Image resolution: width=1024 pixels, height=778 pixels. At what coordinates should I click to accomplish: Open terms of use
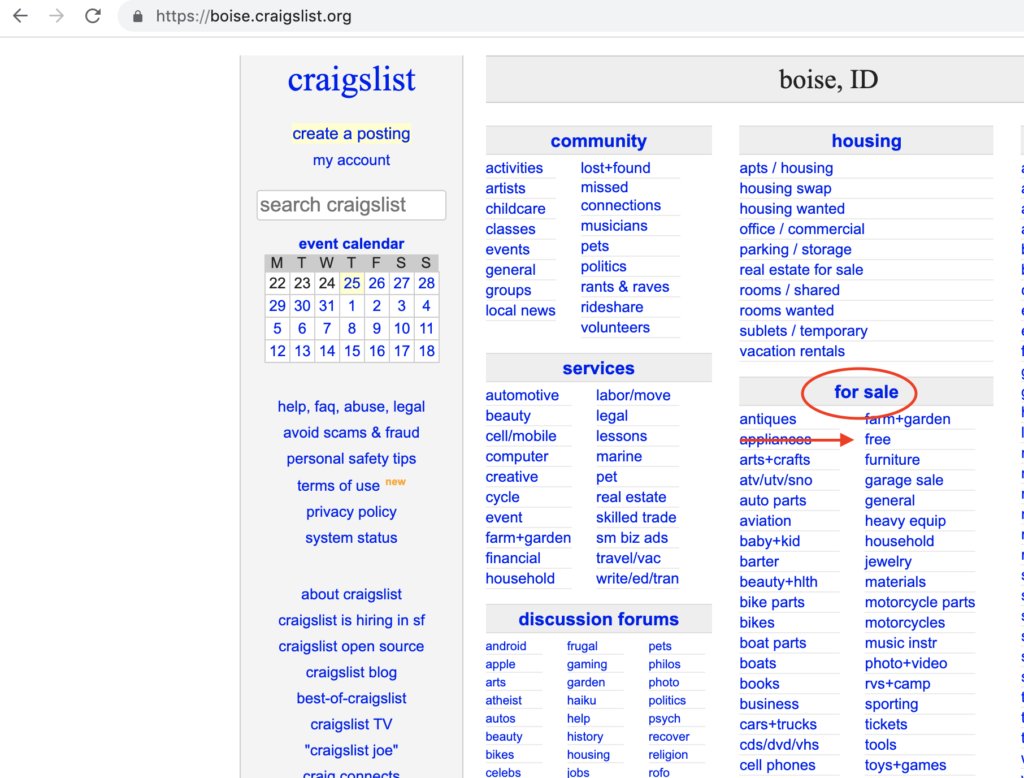(x=338, y=485)
